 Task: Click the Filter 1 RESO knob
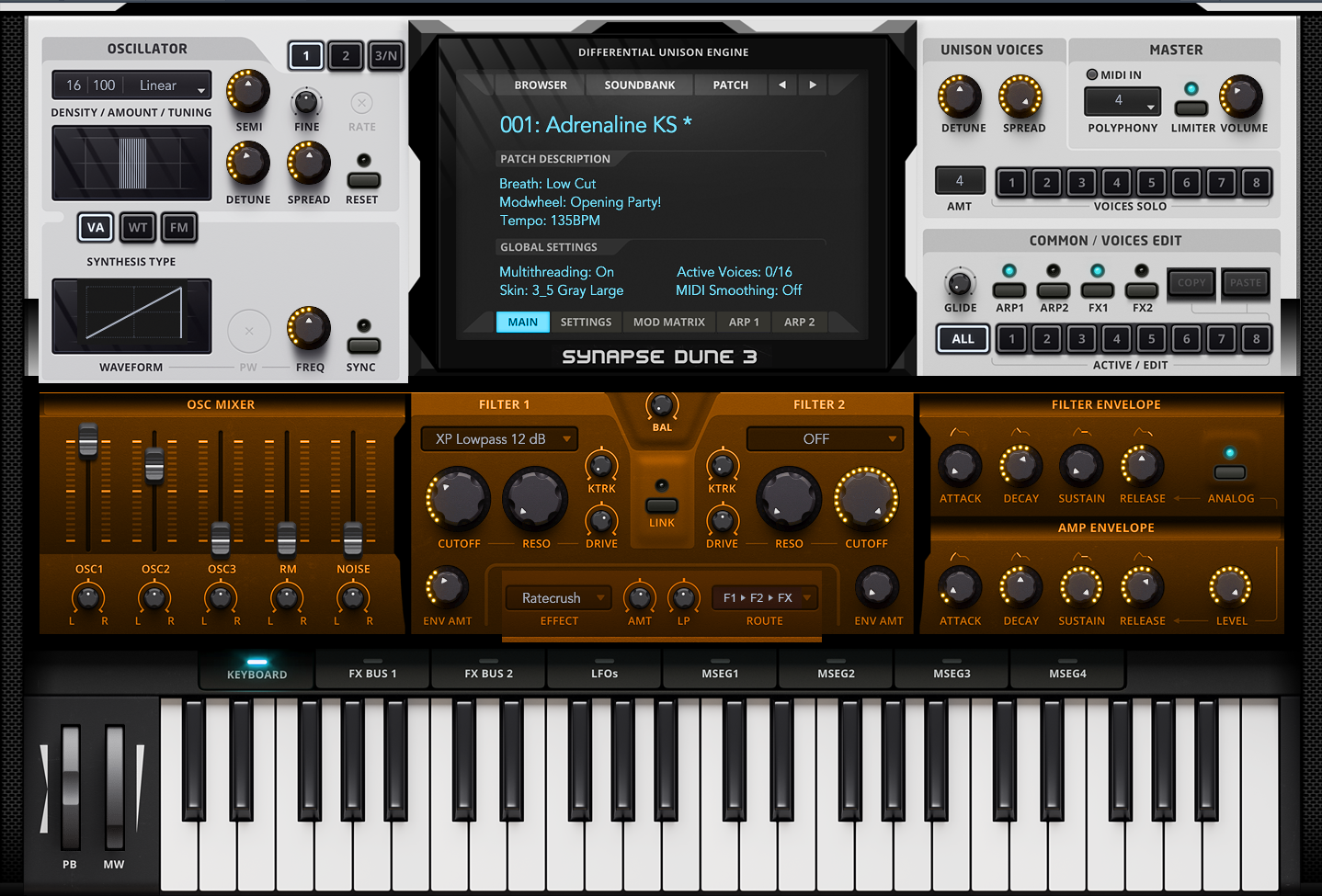coord(535,499)
